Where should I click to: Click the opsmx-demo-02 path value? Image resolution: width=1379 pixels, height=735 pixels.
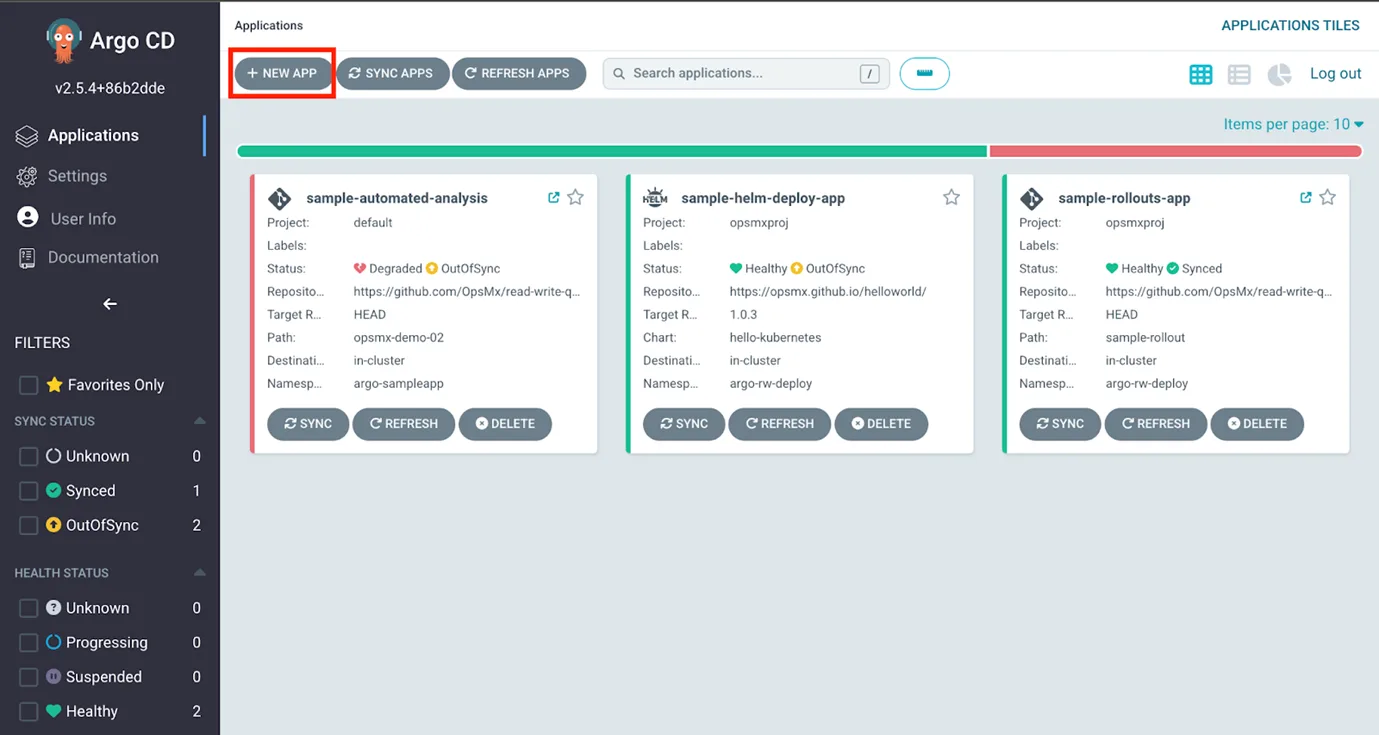(x=399, y=338)
